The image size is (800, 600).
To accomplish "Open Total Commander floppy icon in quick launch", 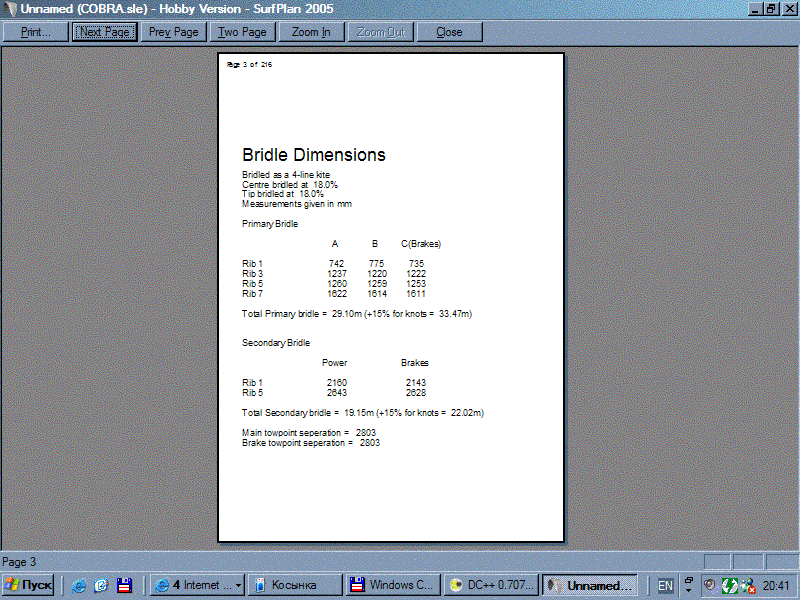I will pyautogui.click(x=124, y=585).
